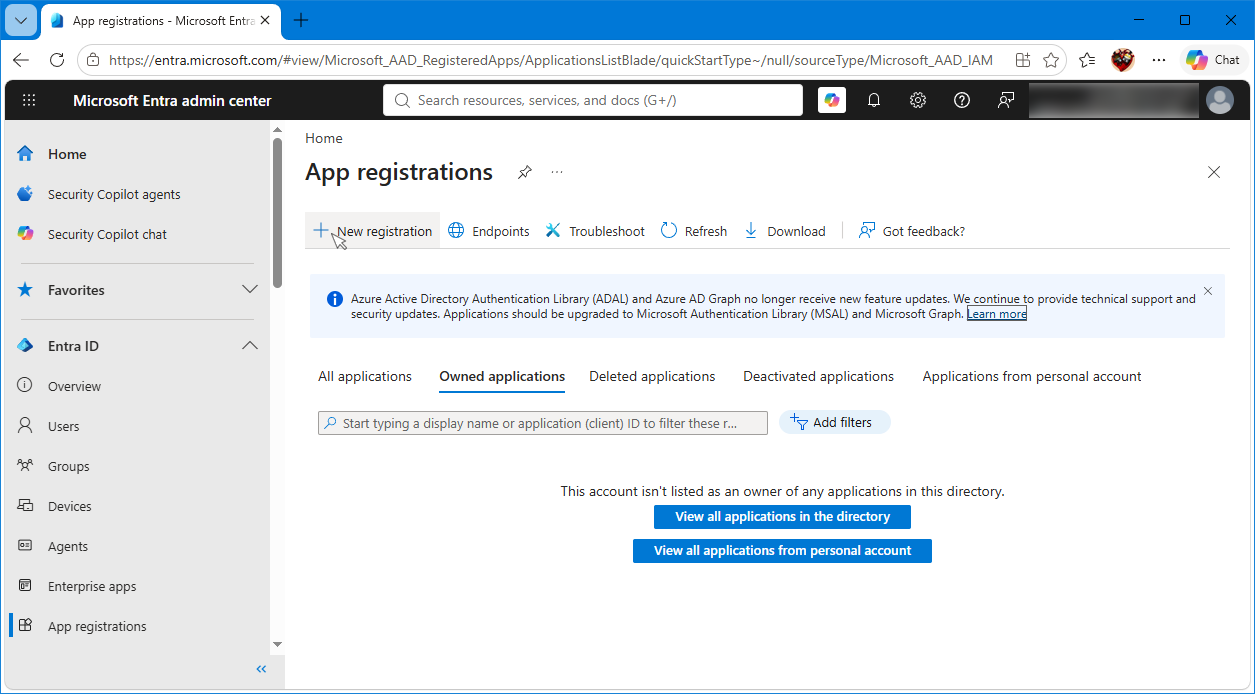Click the application name filter box
1255x694 pixels.
coord(543,423)
